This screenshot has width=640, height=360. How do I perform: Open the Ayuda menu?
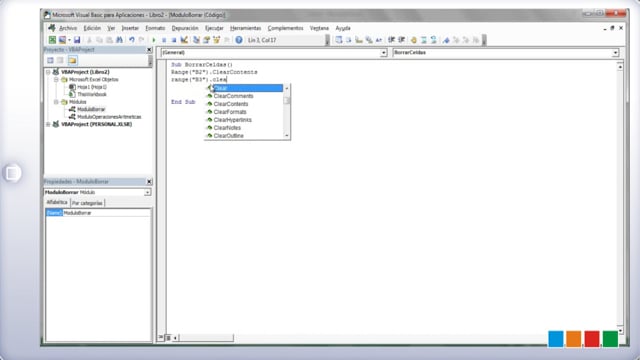click(343, 28)
